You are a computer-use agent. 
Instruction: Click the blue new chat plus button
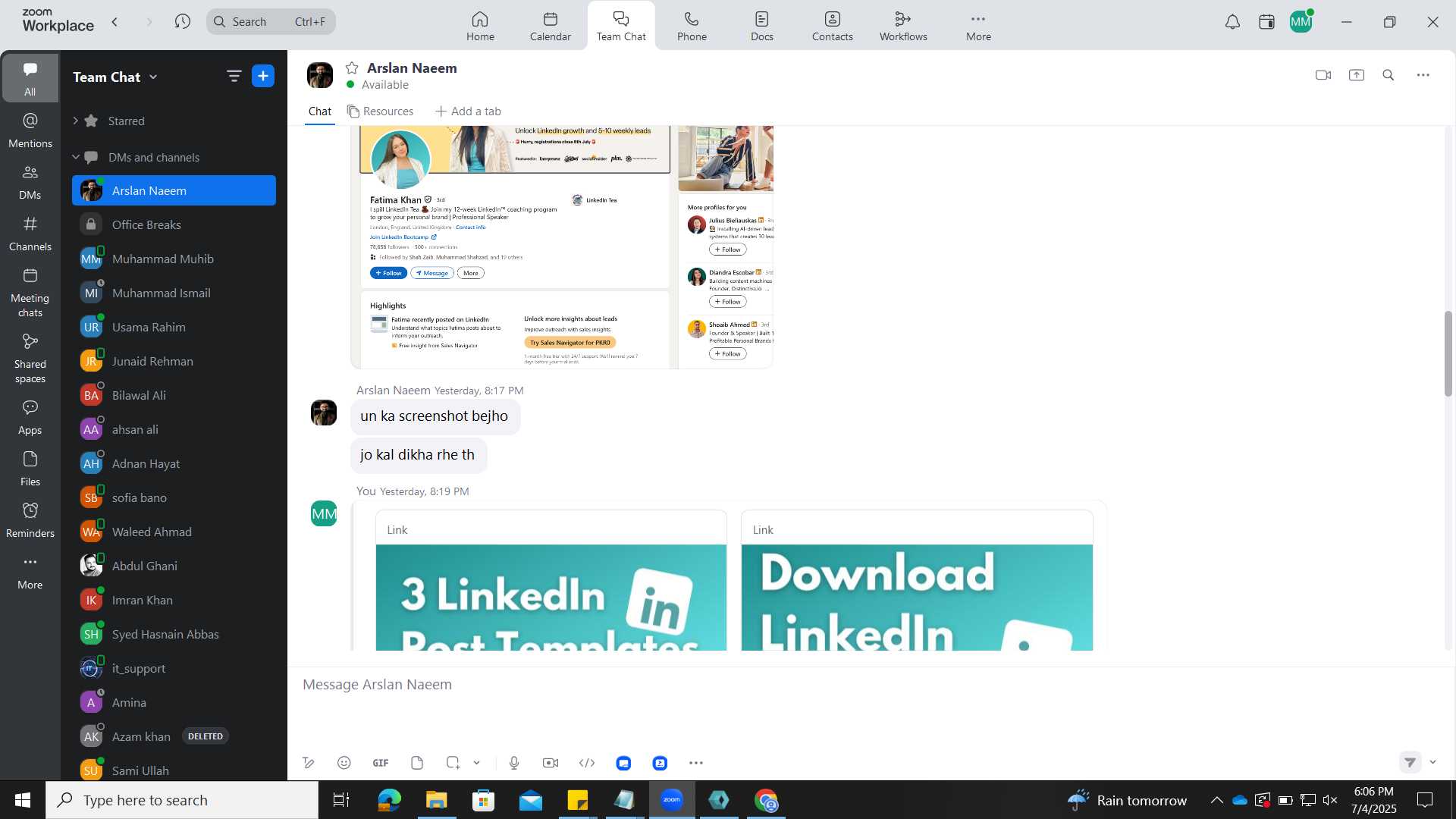[x=263, y=76]
